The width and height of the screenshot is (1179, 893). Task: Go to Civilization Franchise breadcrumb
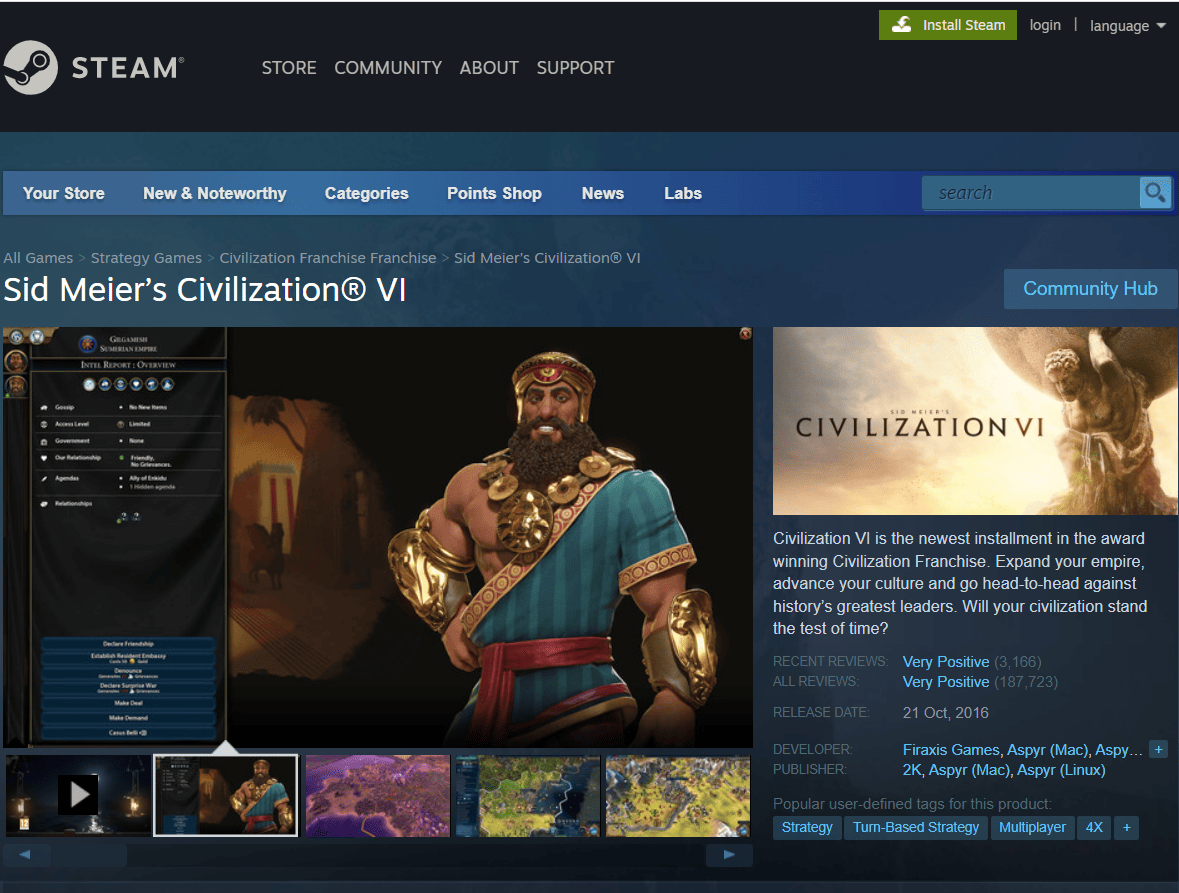point(328,258)
